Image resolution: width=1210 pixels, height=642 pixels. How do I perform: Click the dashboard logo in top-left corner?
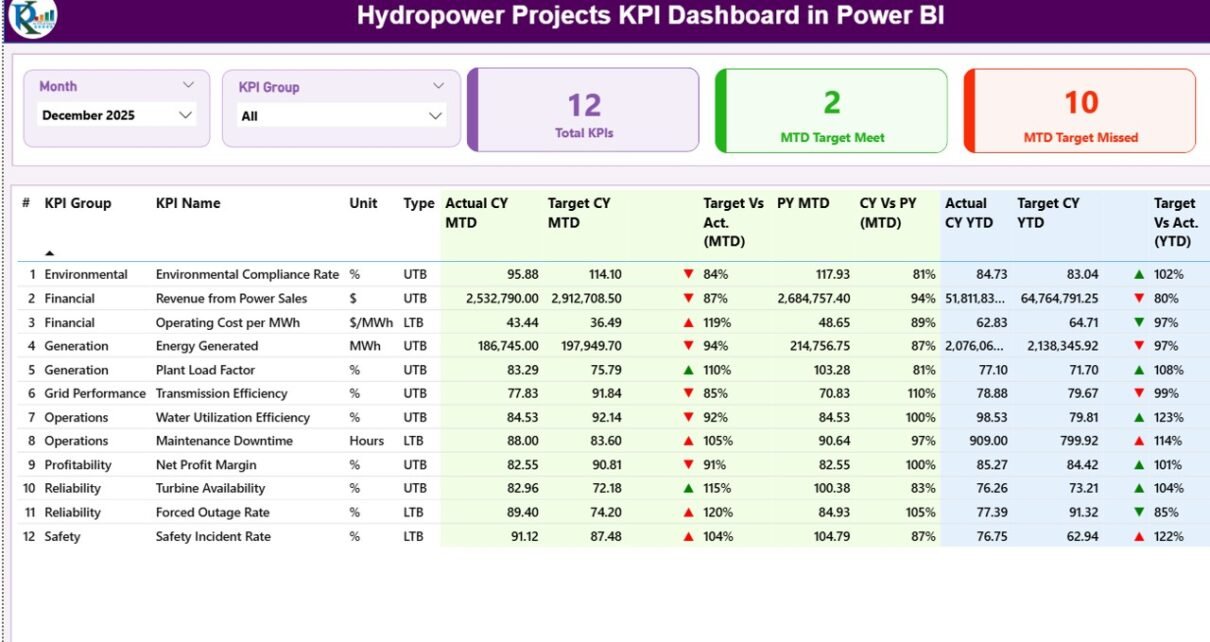32,18
